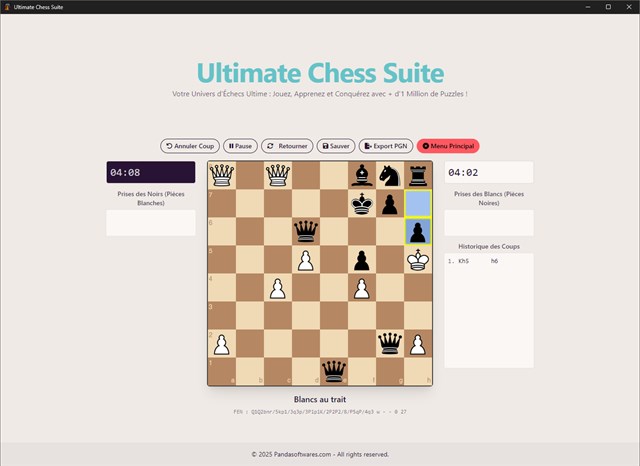
Task: Click the empty b8 square
Action: [x=250, y=175]
